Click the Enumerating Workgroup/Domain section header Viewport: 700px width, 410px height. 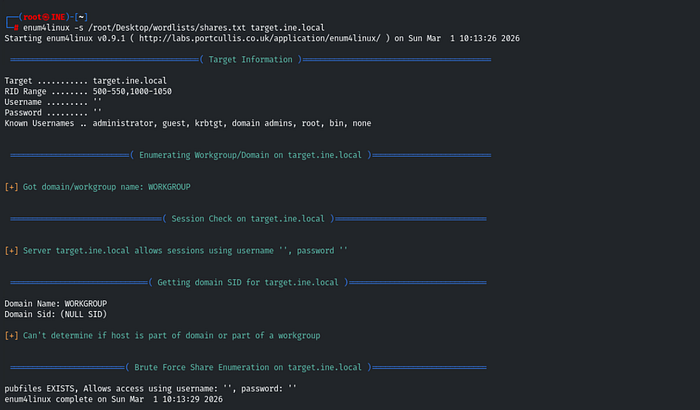(x=250, y=155)
